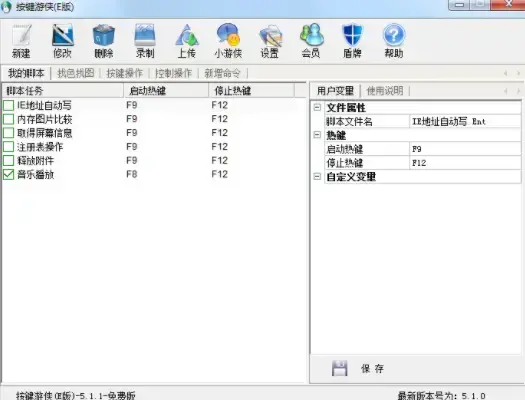Sort by 启动热键 column header
This screenshot has width=525, height=400.
[x=166, y=91]
